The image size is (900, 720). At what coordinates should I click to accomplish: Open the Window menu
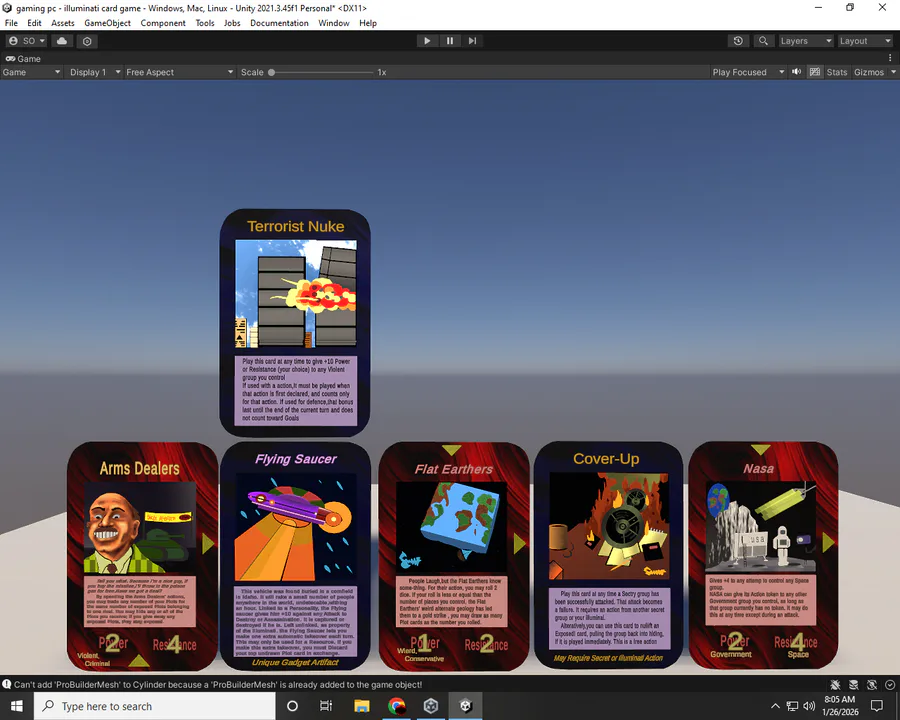pos(333,23)
